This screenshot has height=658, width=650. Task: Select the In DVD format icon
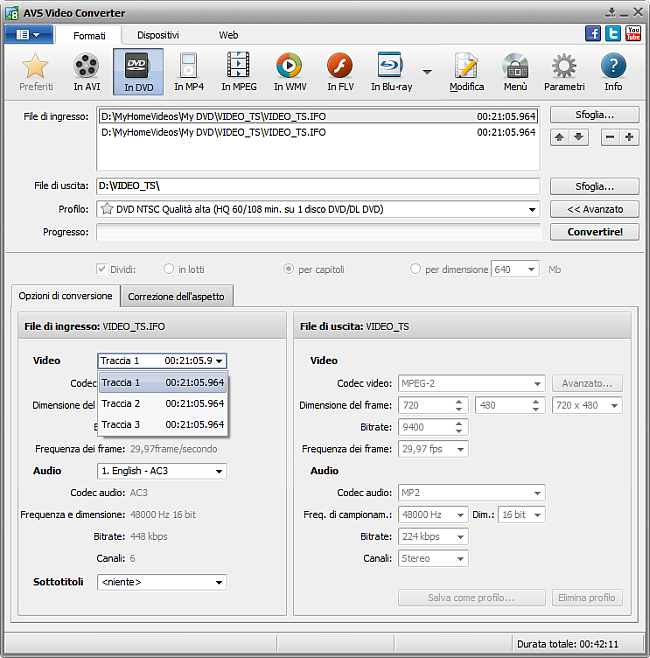click(x=138, y=72)
